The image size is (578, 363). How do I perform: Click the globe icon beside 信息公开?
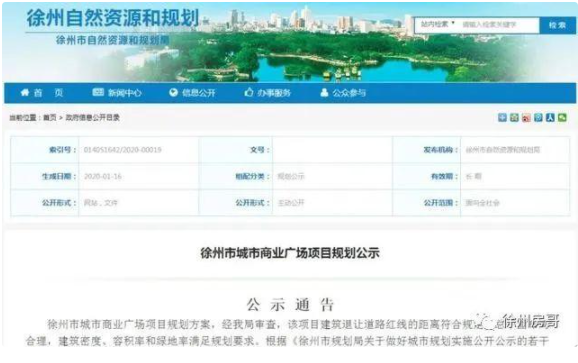[173, 93]
